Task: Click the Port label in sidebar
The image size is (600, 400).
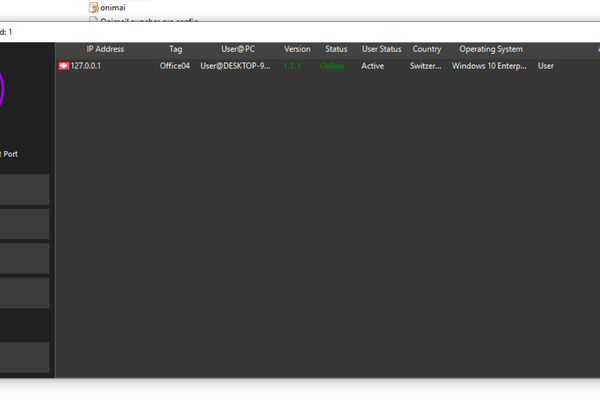Action: pyautogui.click(x=11, y=154)
